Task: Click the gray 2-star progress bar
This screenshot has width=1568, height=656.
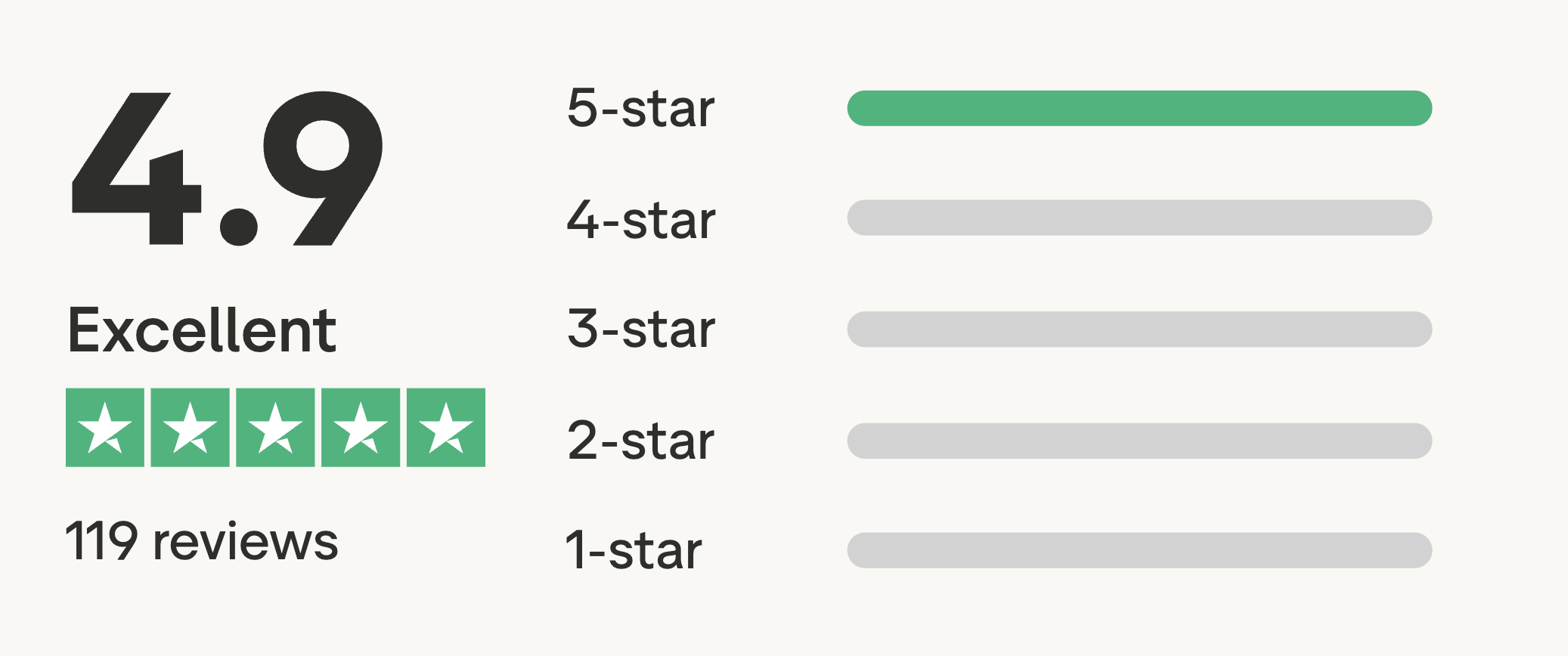Action: point(1139,441)
